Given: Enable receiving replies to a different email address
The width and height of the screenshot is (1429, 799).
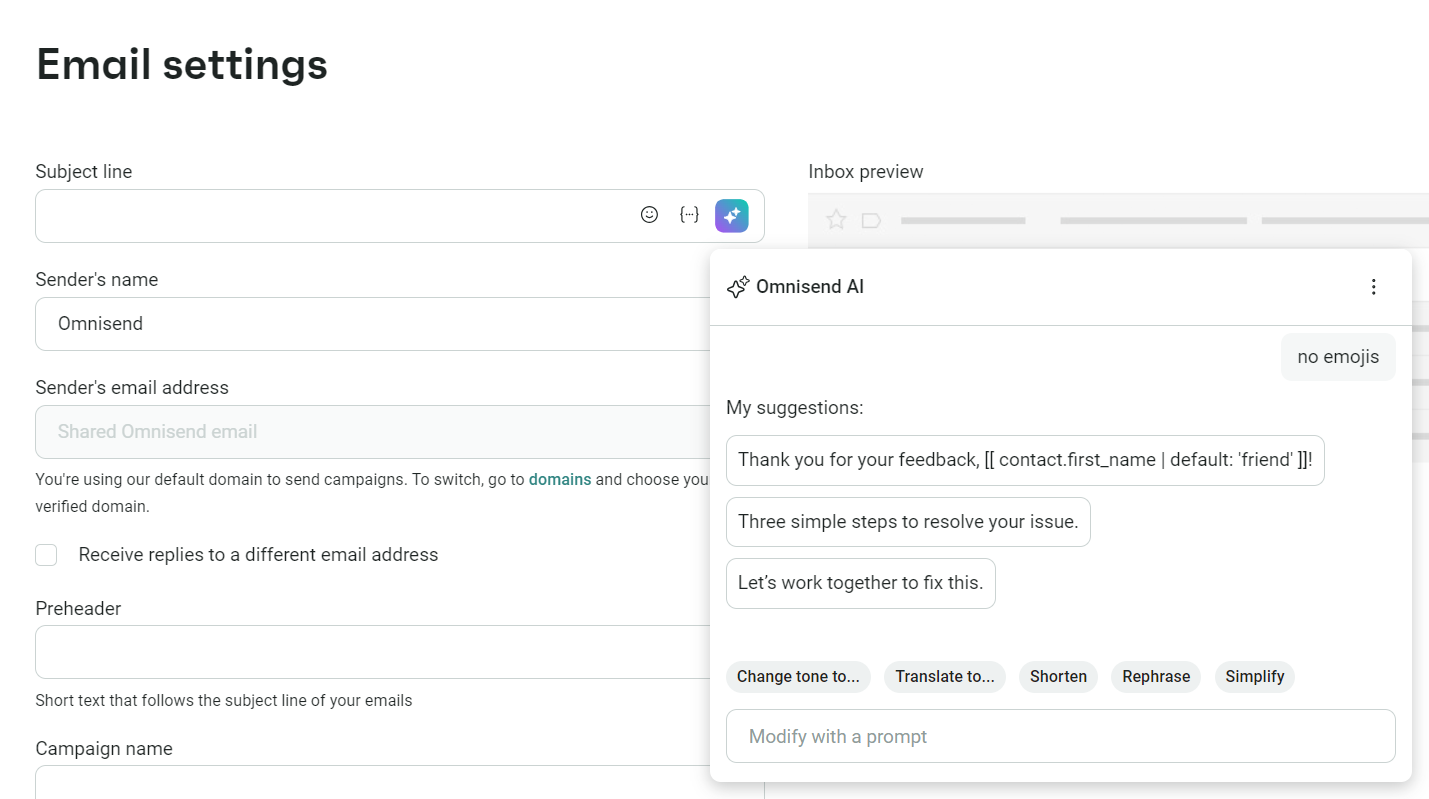Looking at the screenshot, I should coord(46,555).
